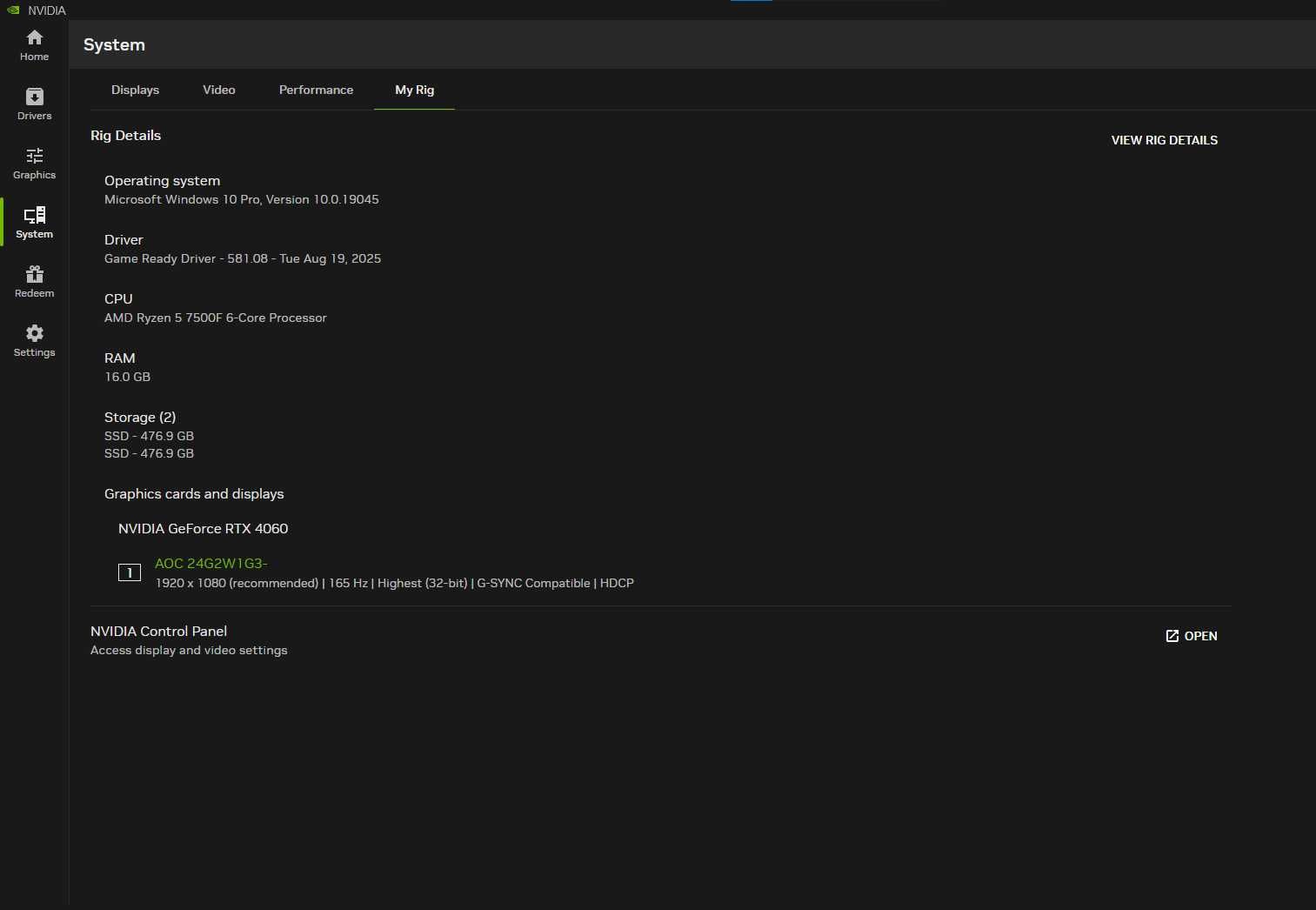The height and width of the screenshot is (910, 1316).
Task: Click the Game Ready Driver 581.08 text
Action: [x=243, y=258]
